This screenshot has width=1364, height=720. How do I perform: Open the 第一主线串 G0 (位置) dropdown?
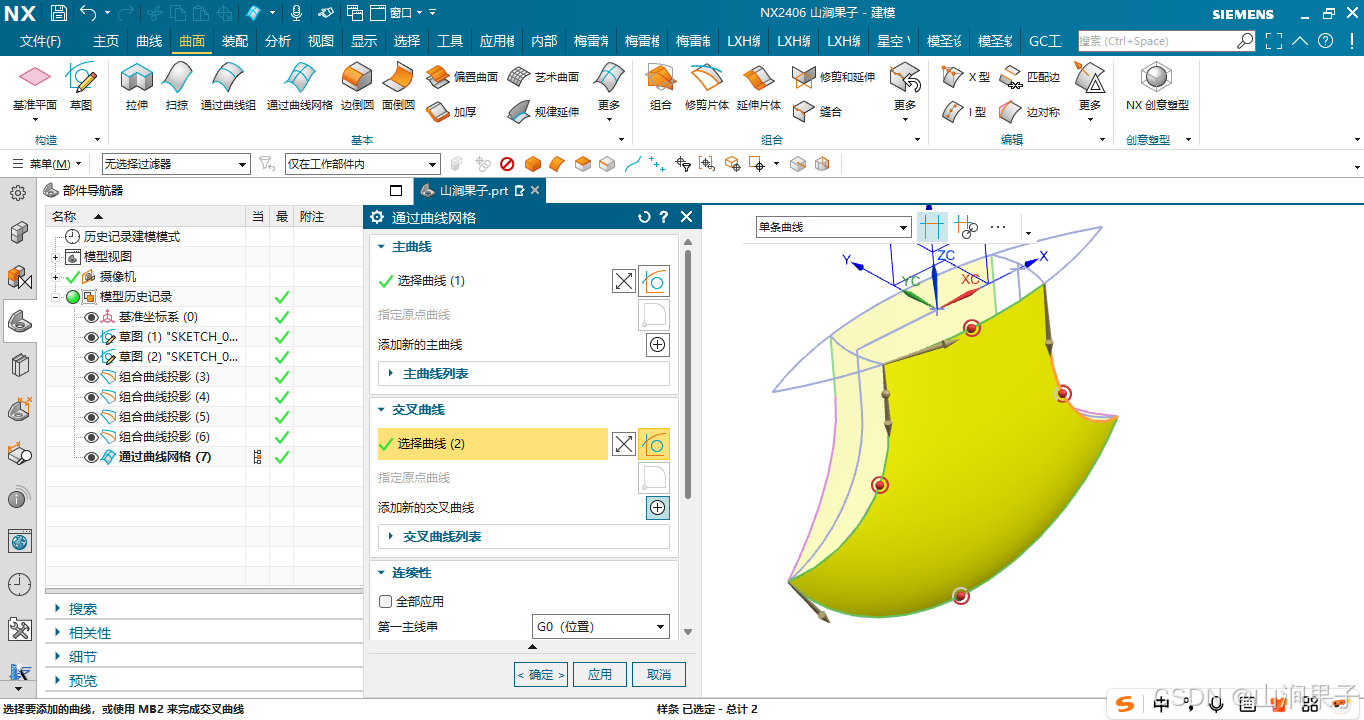tap(600, 627)
